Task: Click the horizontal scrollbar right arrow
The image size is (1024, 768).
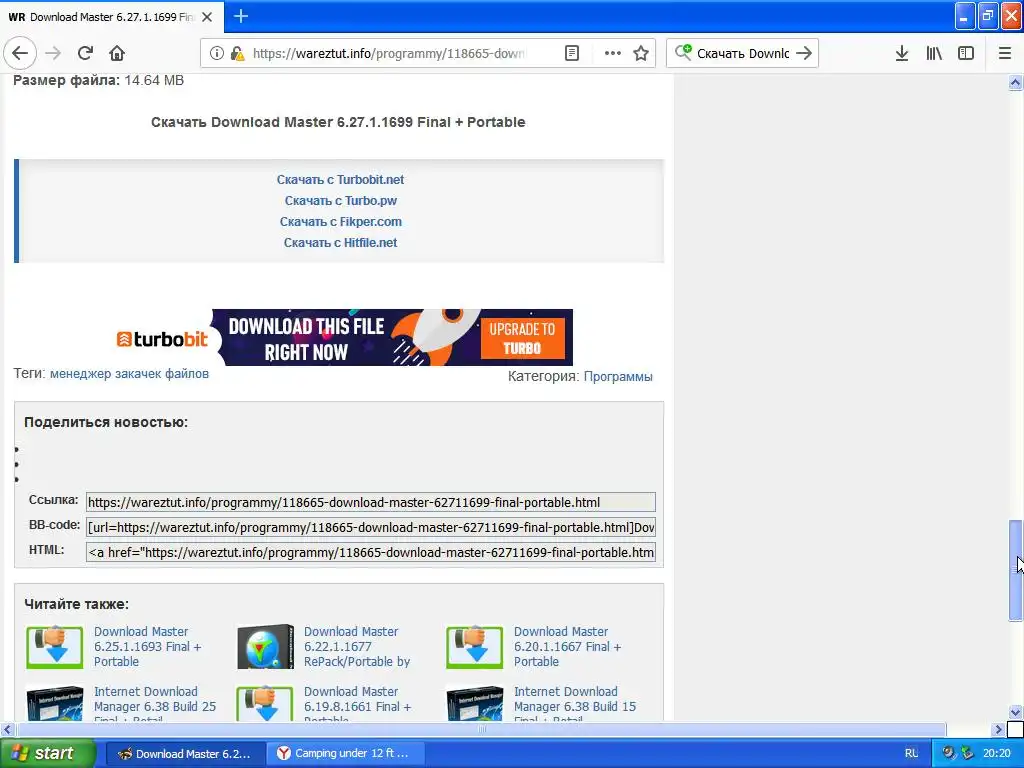Action: point(999,729)
